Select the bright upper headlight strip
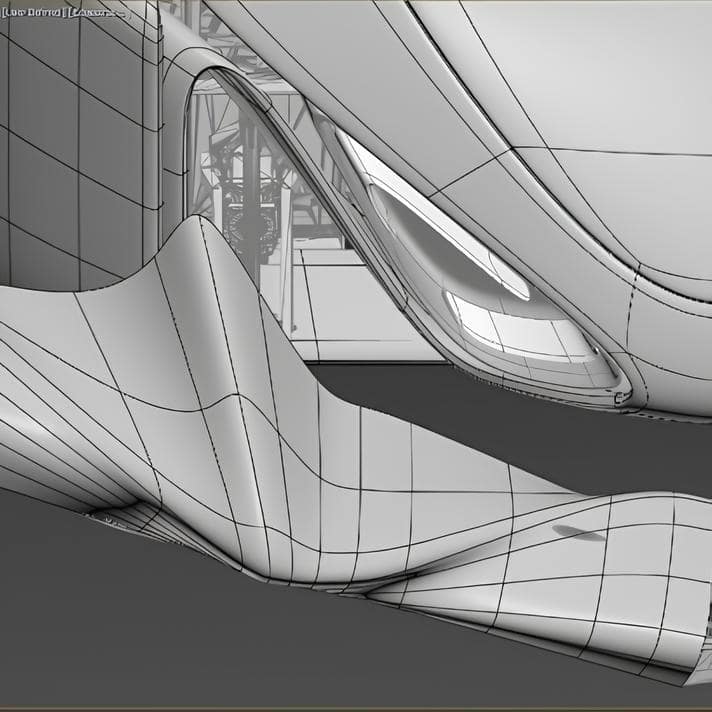This screenshot has height=712, width=712. coord(430,215)
